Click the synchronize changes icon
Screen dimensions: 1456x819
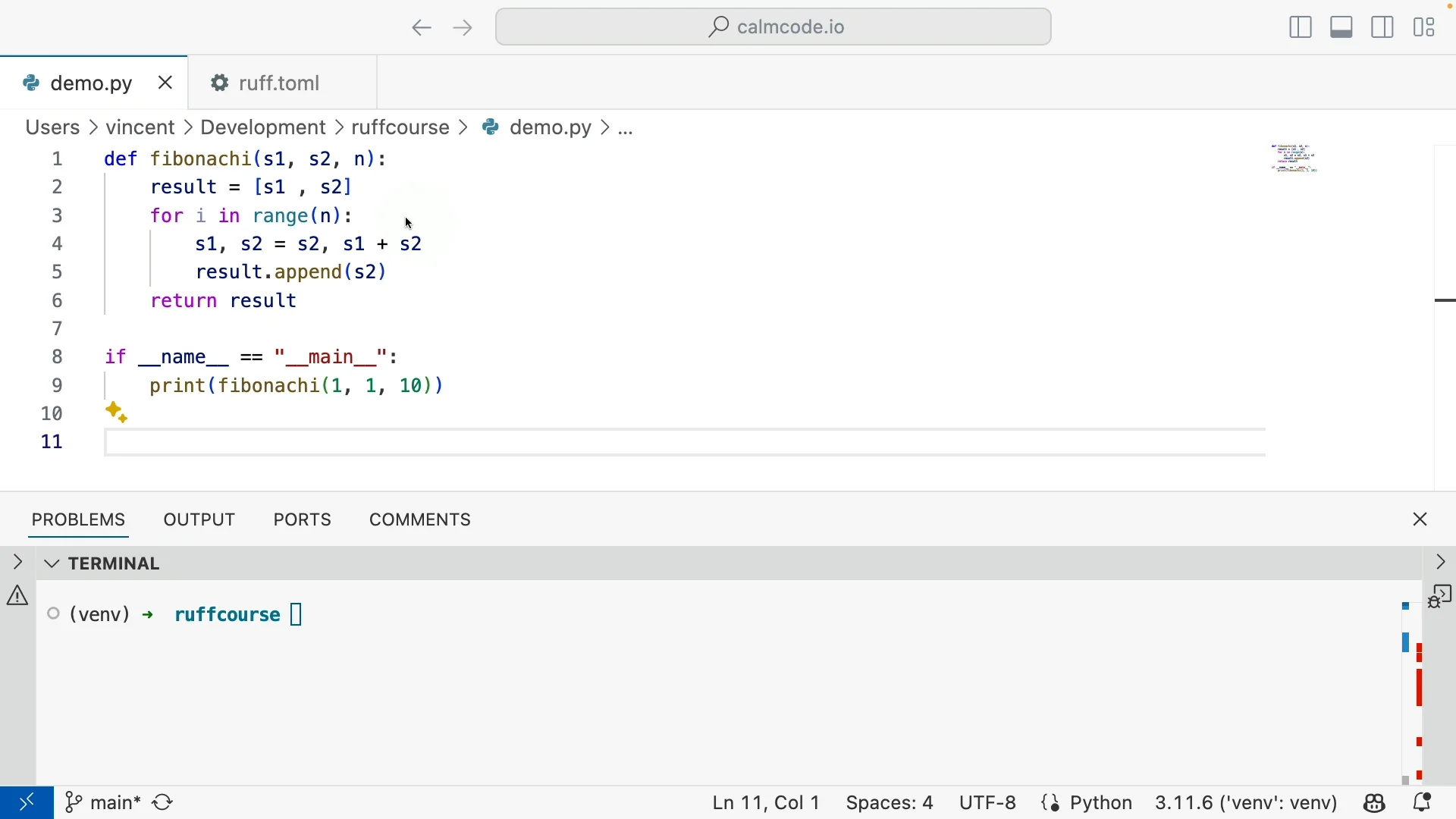pos(164,802)
